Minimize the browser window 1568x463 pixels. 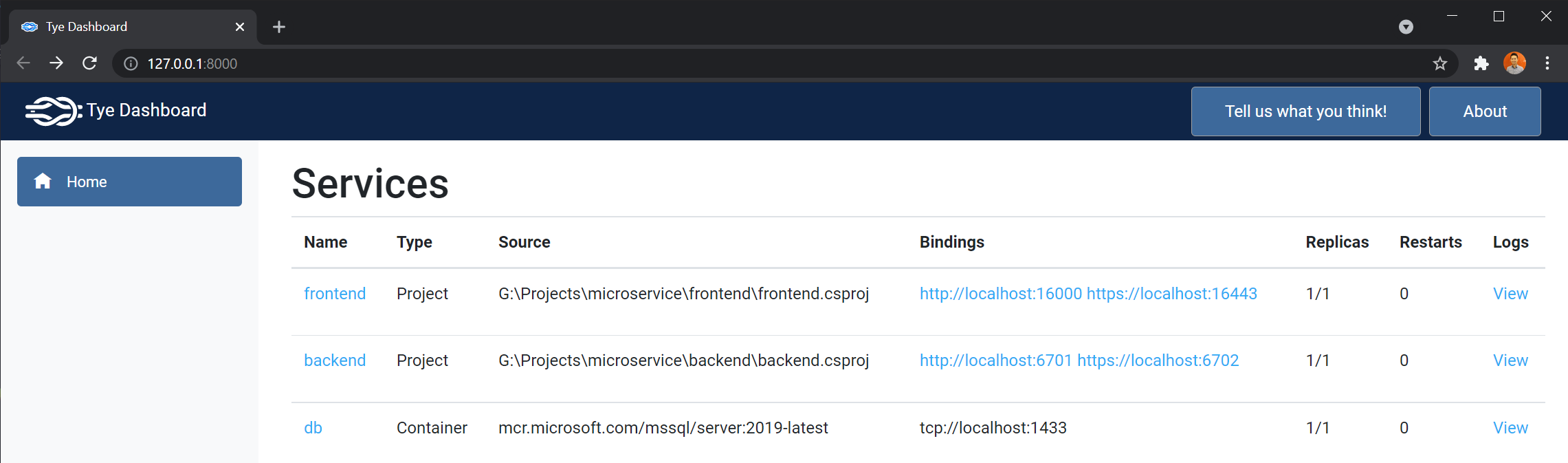coord(1453,16)
